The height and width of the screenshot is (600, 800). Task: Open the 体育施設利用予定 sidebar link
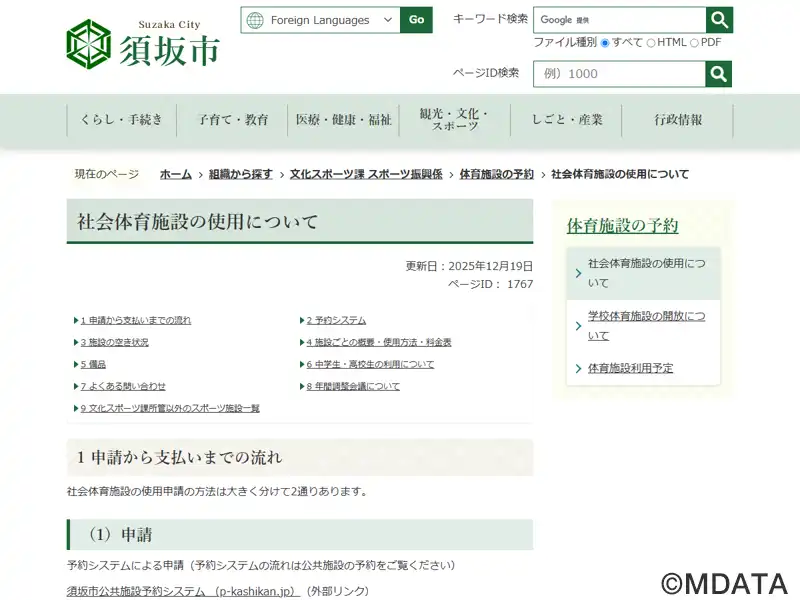click(630, 368)
